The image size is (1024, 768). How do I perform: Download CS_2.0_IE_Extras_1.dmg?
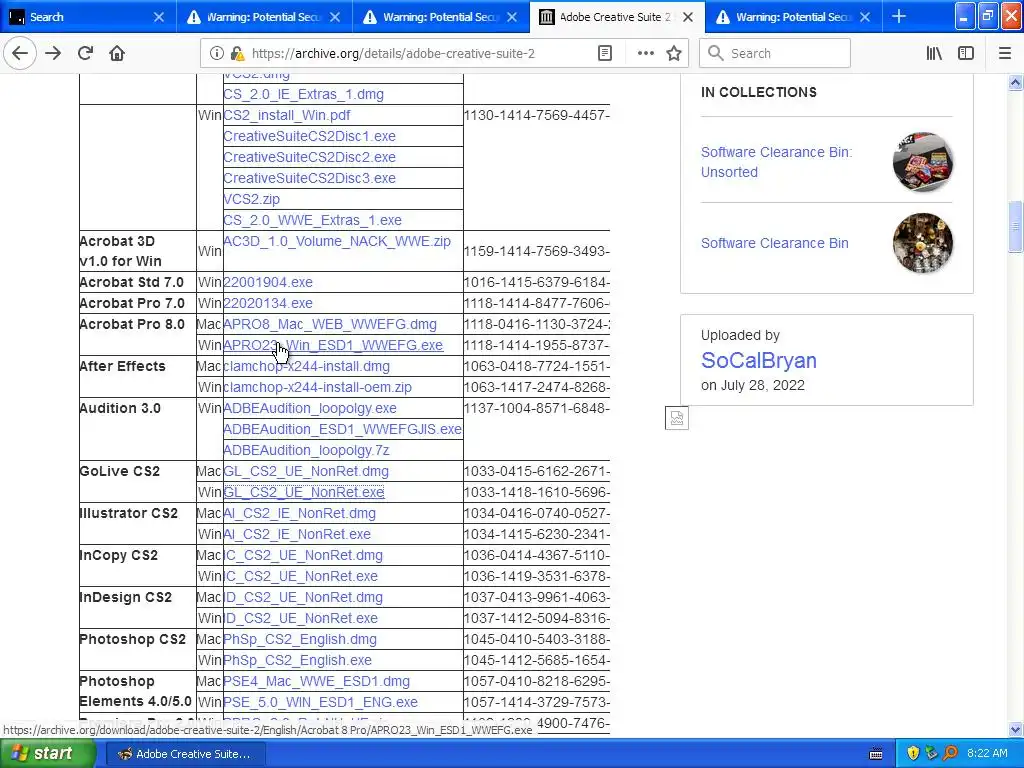tap(304, 94)
